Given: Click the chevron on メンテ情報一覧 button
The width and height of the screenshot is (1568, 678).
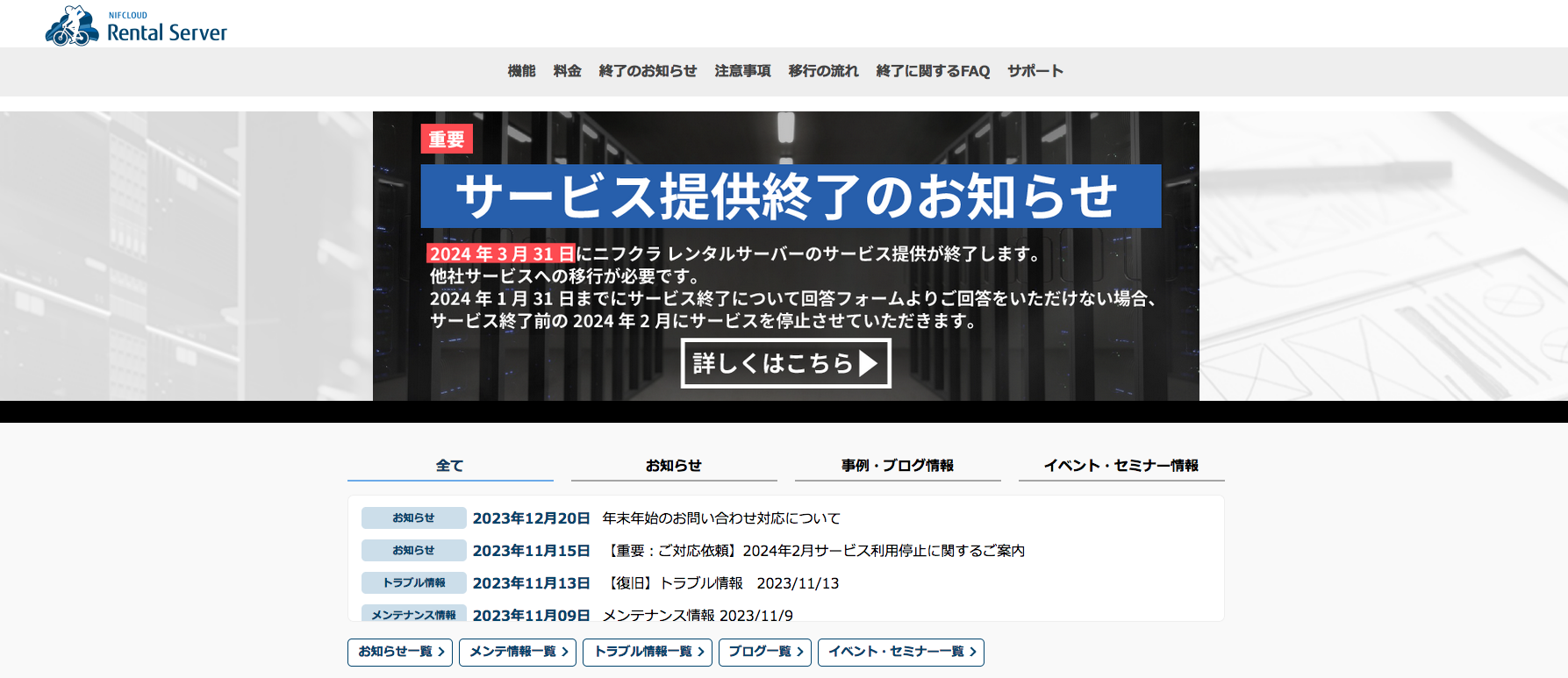Looking at the screenshot, I should (564, 652).
